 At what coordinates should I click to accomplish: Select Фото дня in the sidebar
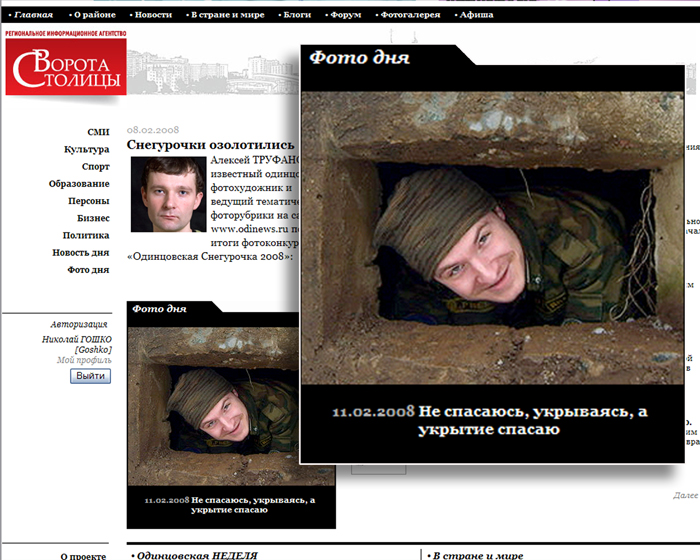point(88,270)
